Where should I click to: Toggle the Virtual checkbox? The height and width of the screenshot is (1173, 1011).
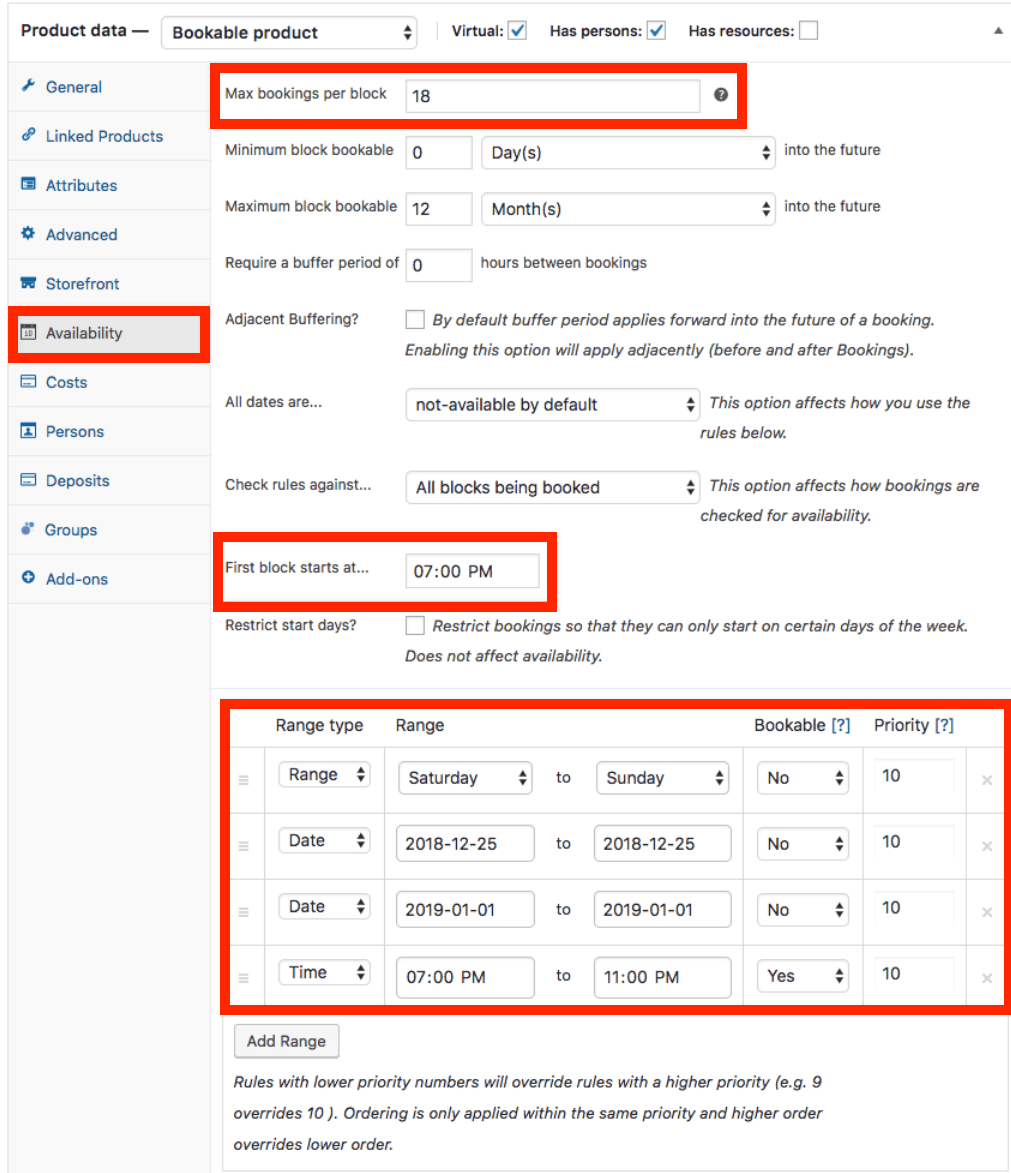point(517,31)
